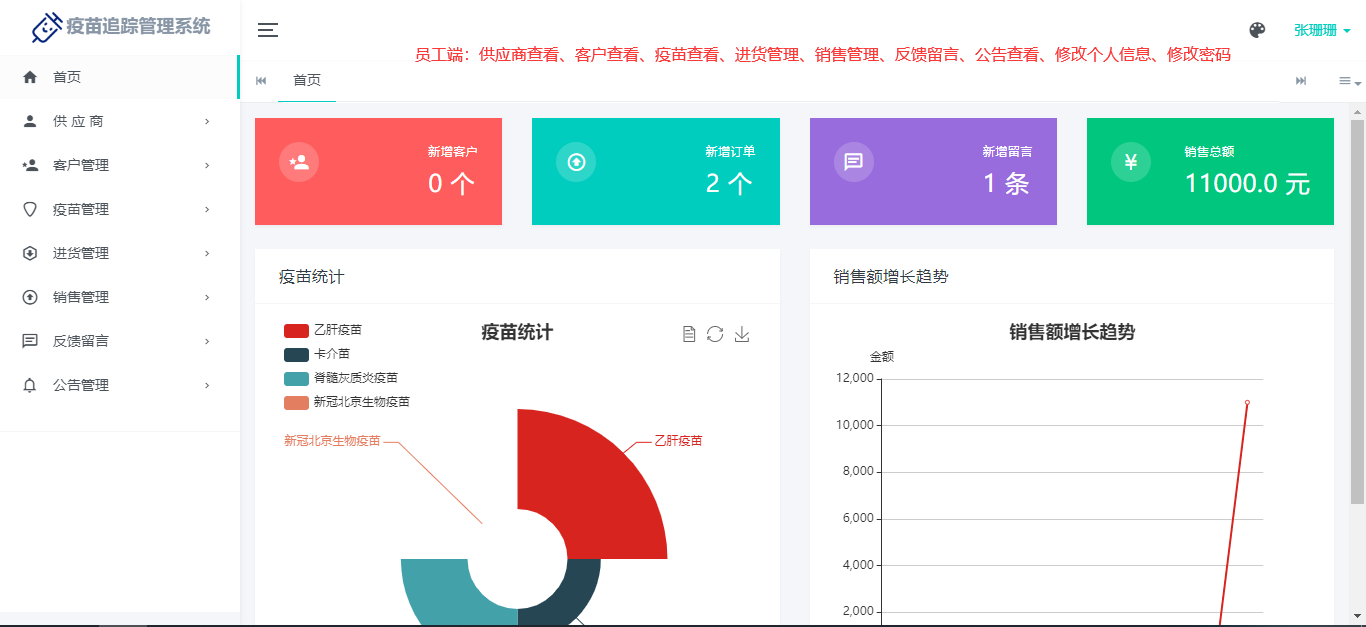Expand the 销售管理 menu chevron
Screen dimensions: 1366x627
(x=207, y=297)
